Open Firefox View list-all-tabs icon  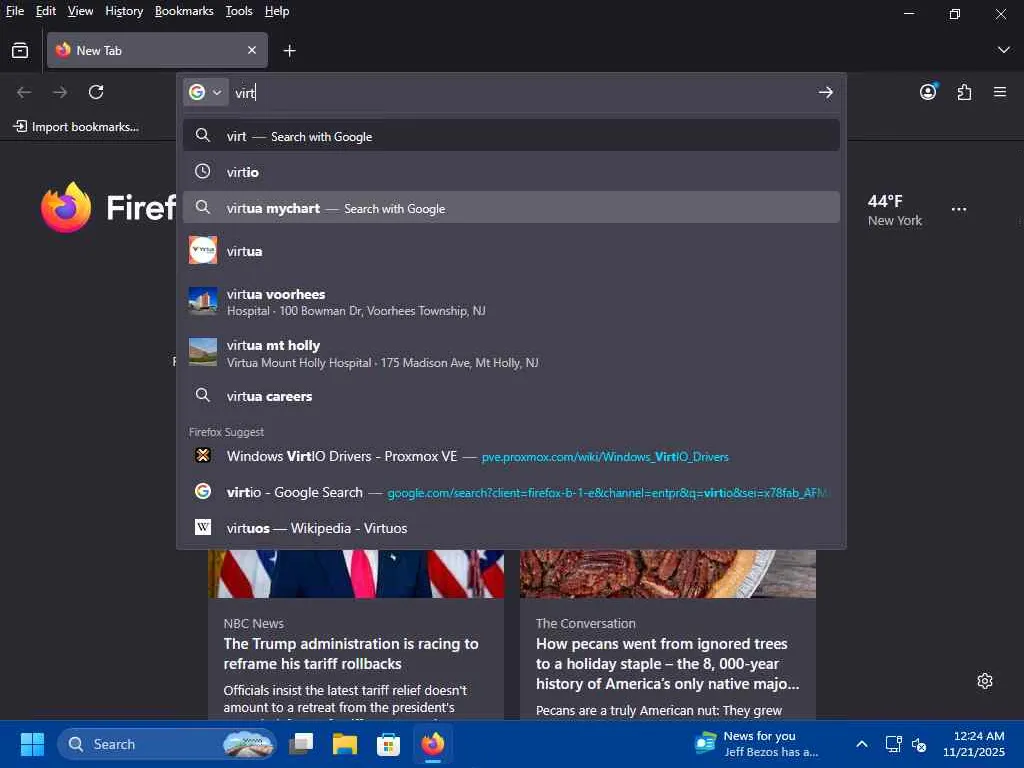pyautogui.click(x=20, y=50)
